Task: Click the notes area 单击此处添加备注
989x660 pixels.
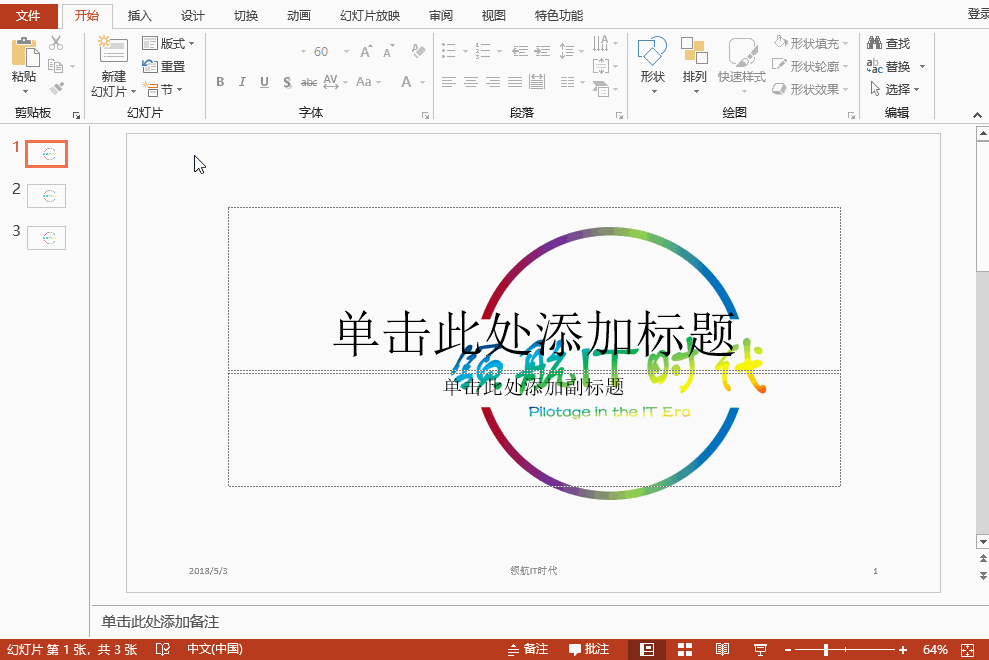Action: 160,622
